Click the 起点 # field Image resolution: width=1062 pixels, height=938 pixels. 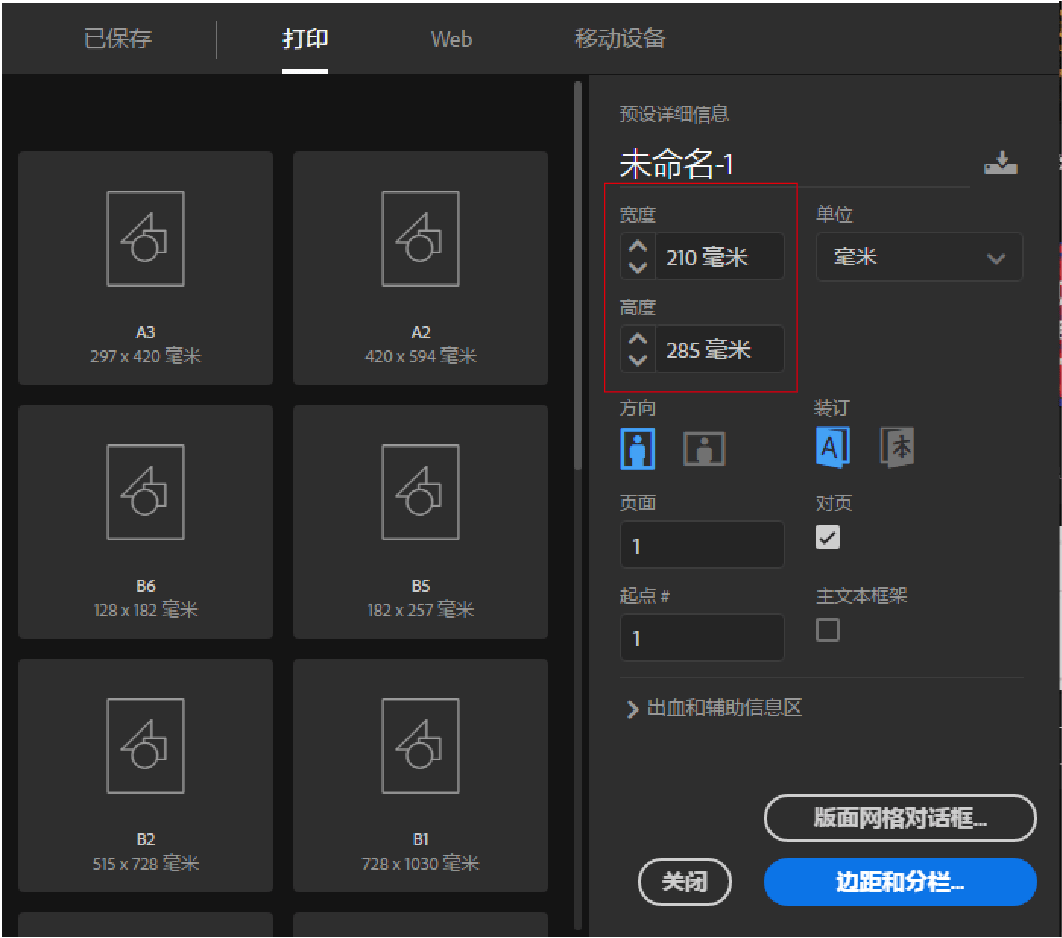(702, 637)
